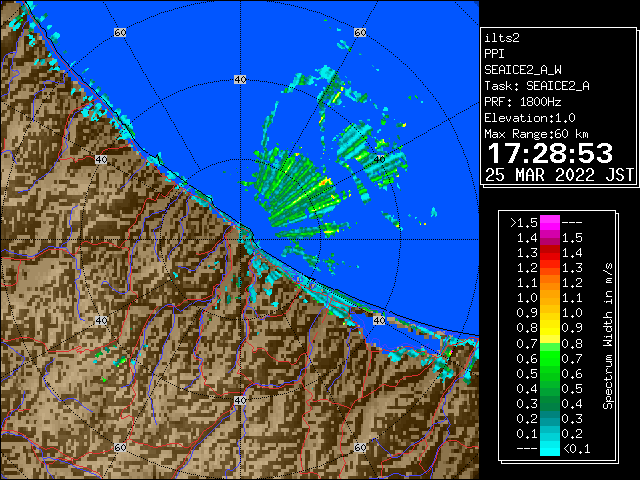The height and width of the screenshot is (480, 640).
Task: Click the 'Spectrum Width in m/s' legend title
Action: point(608,336)
